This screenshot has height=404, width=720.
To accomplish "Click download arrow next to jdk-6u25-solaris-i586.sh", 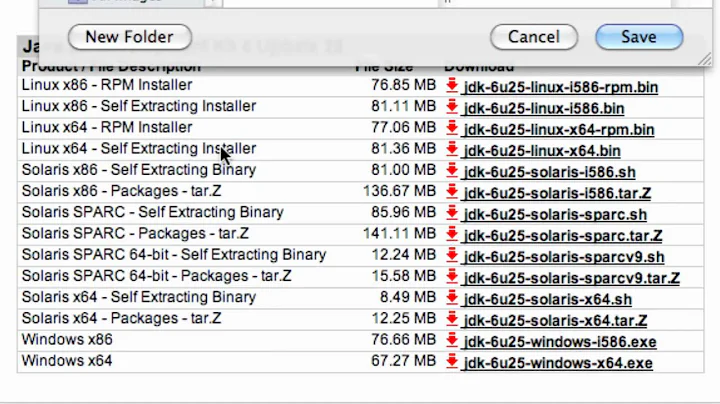I will click(452, 171).
